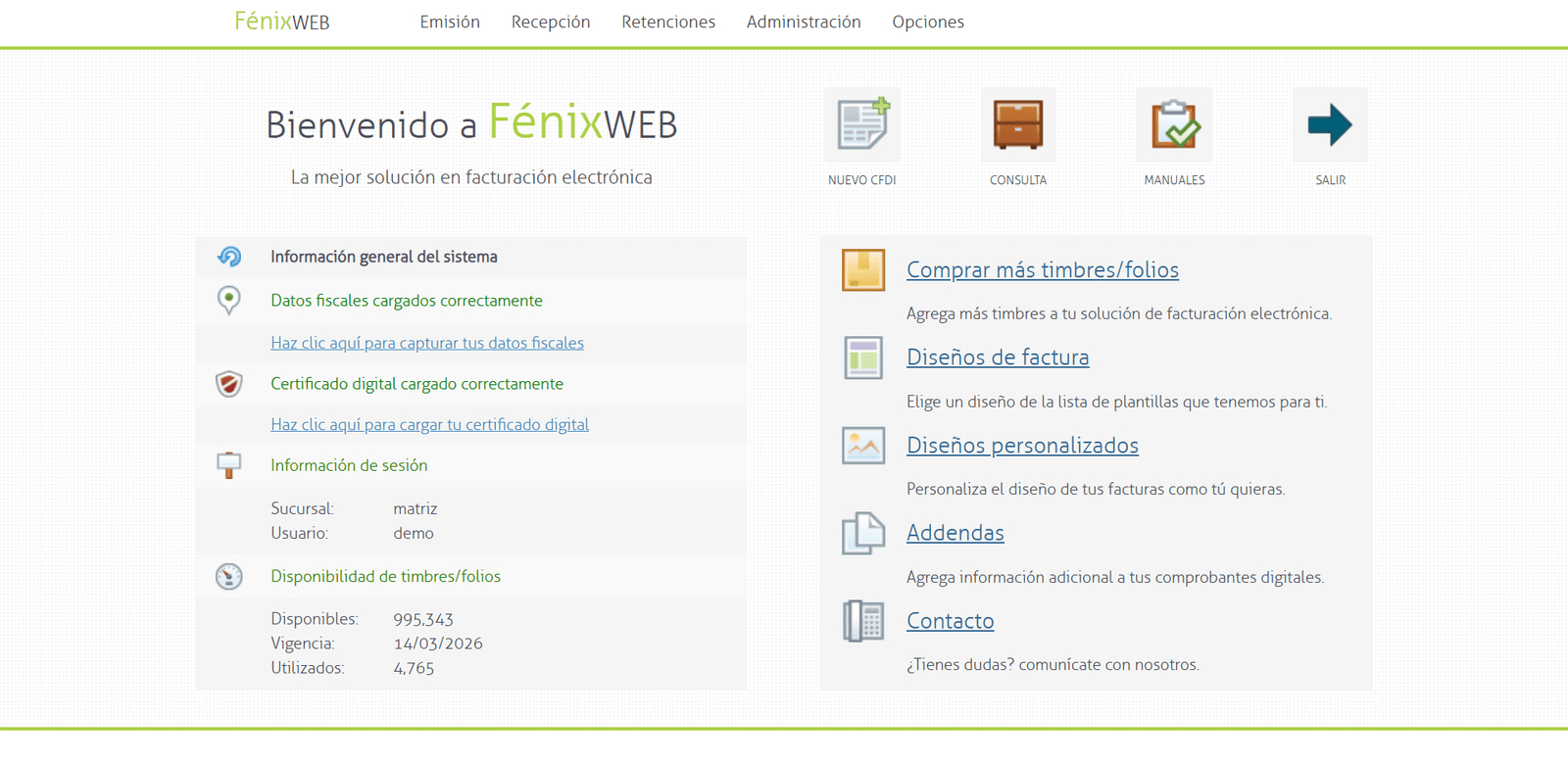Click the La mejor solución en facturación subtitle
This screenshot has height=763, width=1568.
471,177
